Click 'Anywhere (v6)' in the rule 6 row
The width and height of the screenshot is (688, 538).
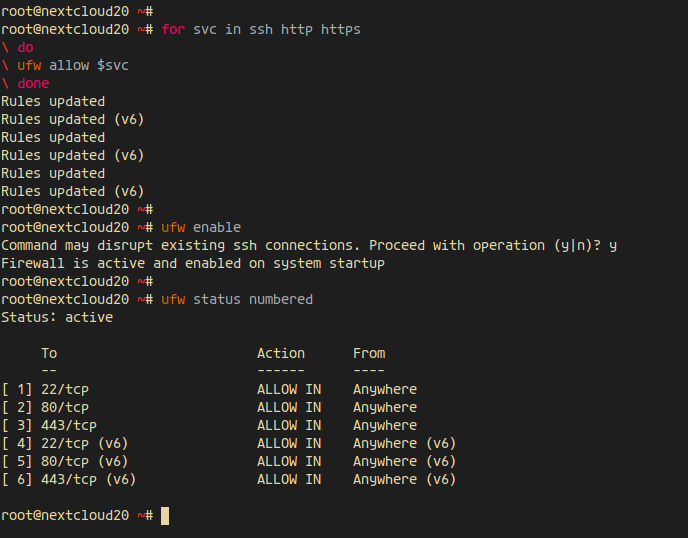pyautogui.click(x=405, y=479)
